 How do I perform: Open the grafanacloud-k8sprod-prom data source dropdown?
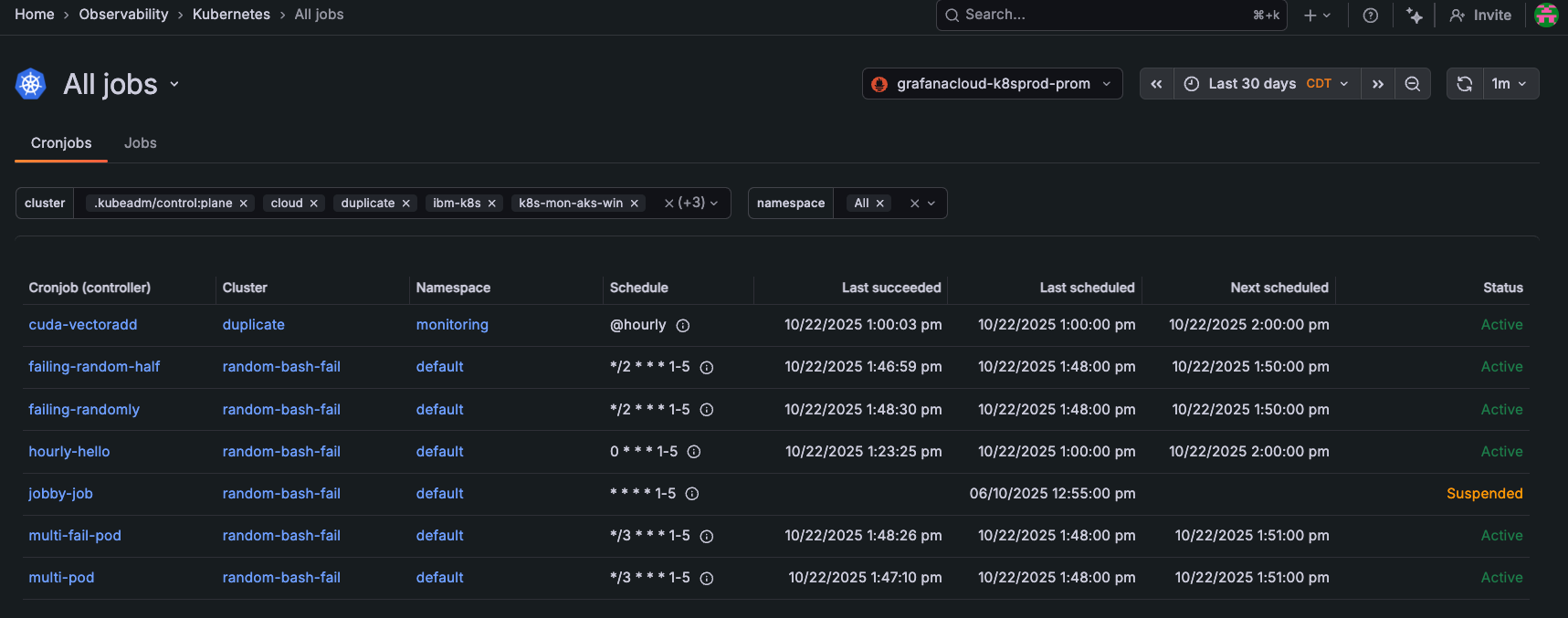(992, 84)
